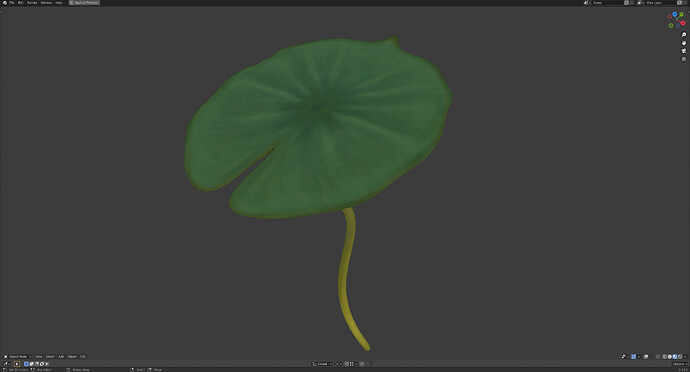Click the Back to Previous button
This screenshot has height=372, width=690.
pos(84,3)
